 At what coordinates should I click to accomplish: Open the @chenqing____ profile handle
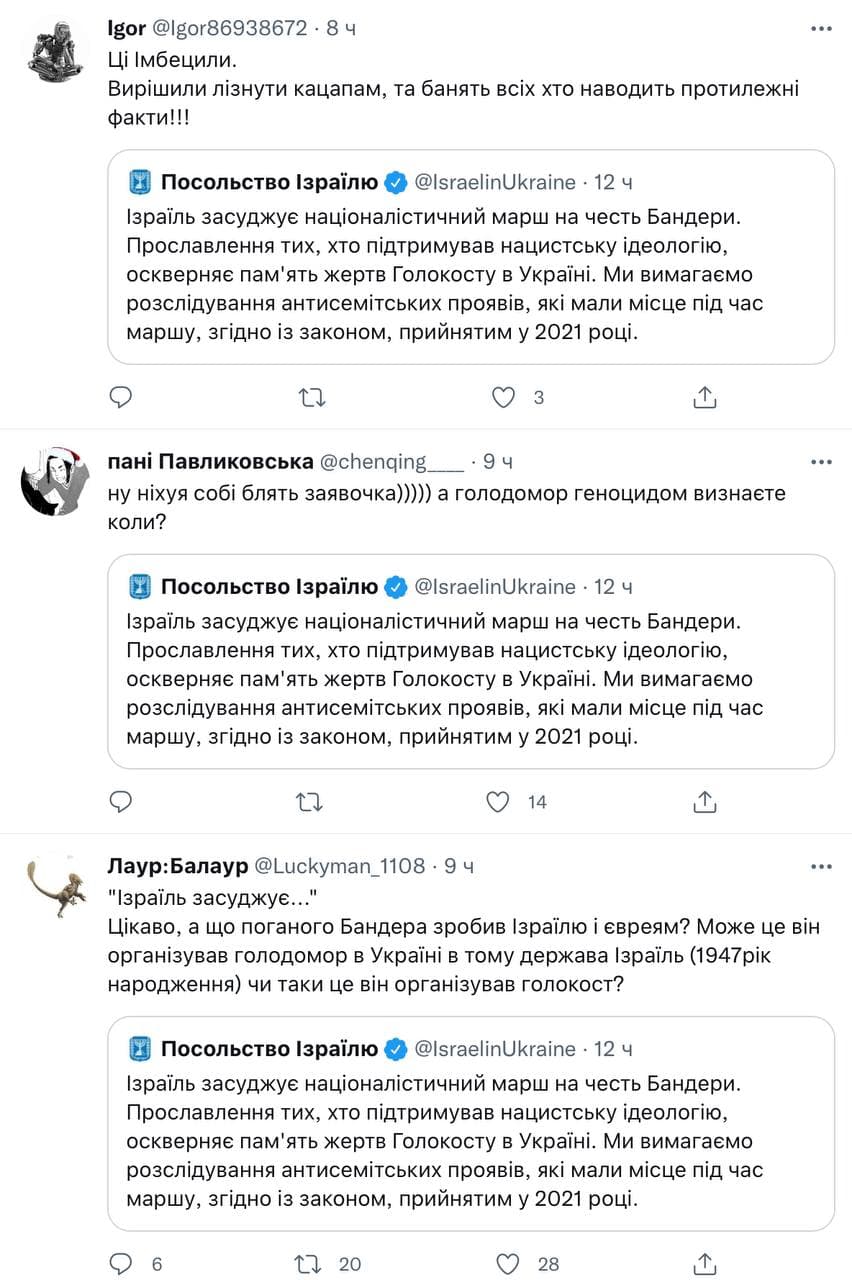[x=391, y=462]
